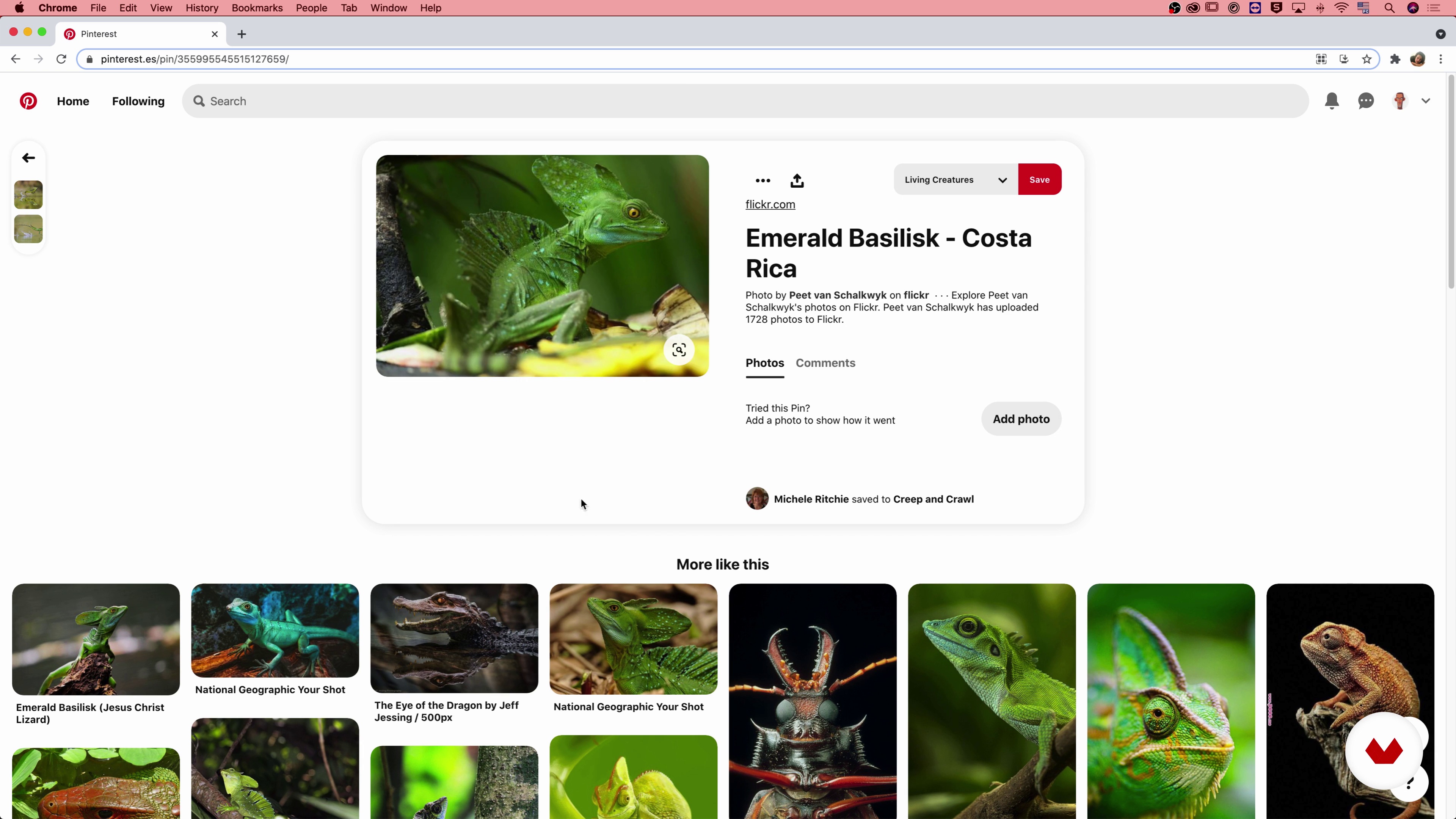
Task: Click the browser Back button
Action: [15, 59]
